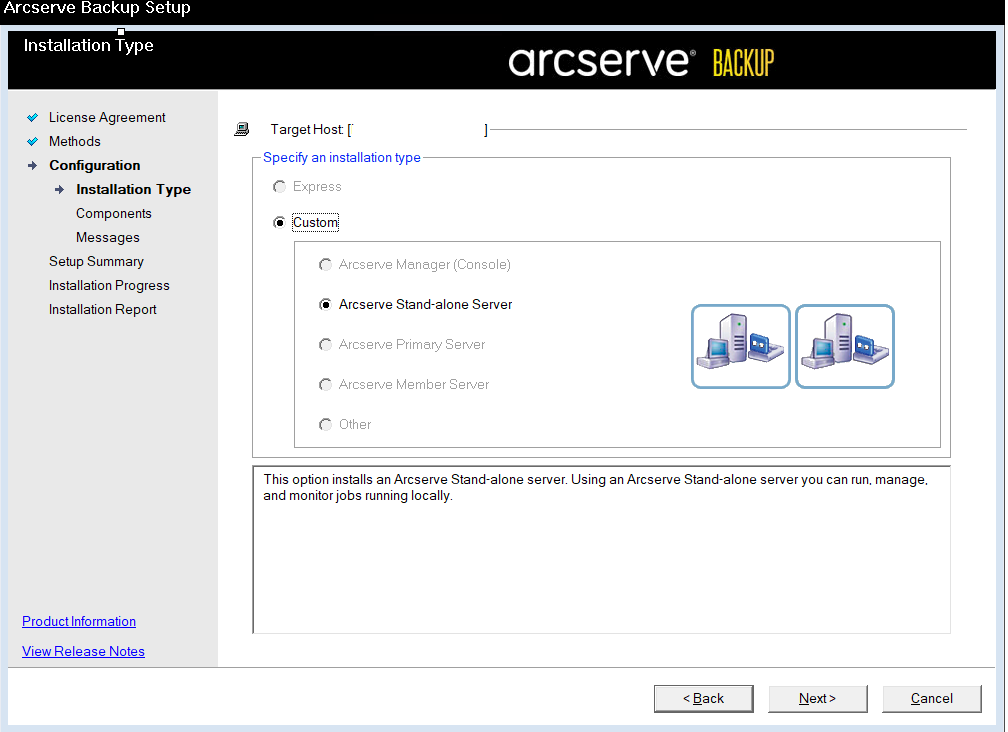Select the Other installation option
1008x732 pixels.
pyautogui.click(x=325, y=424)
